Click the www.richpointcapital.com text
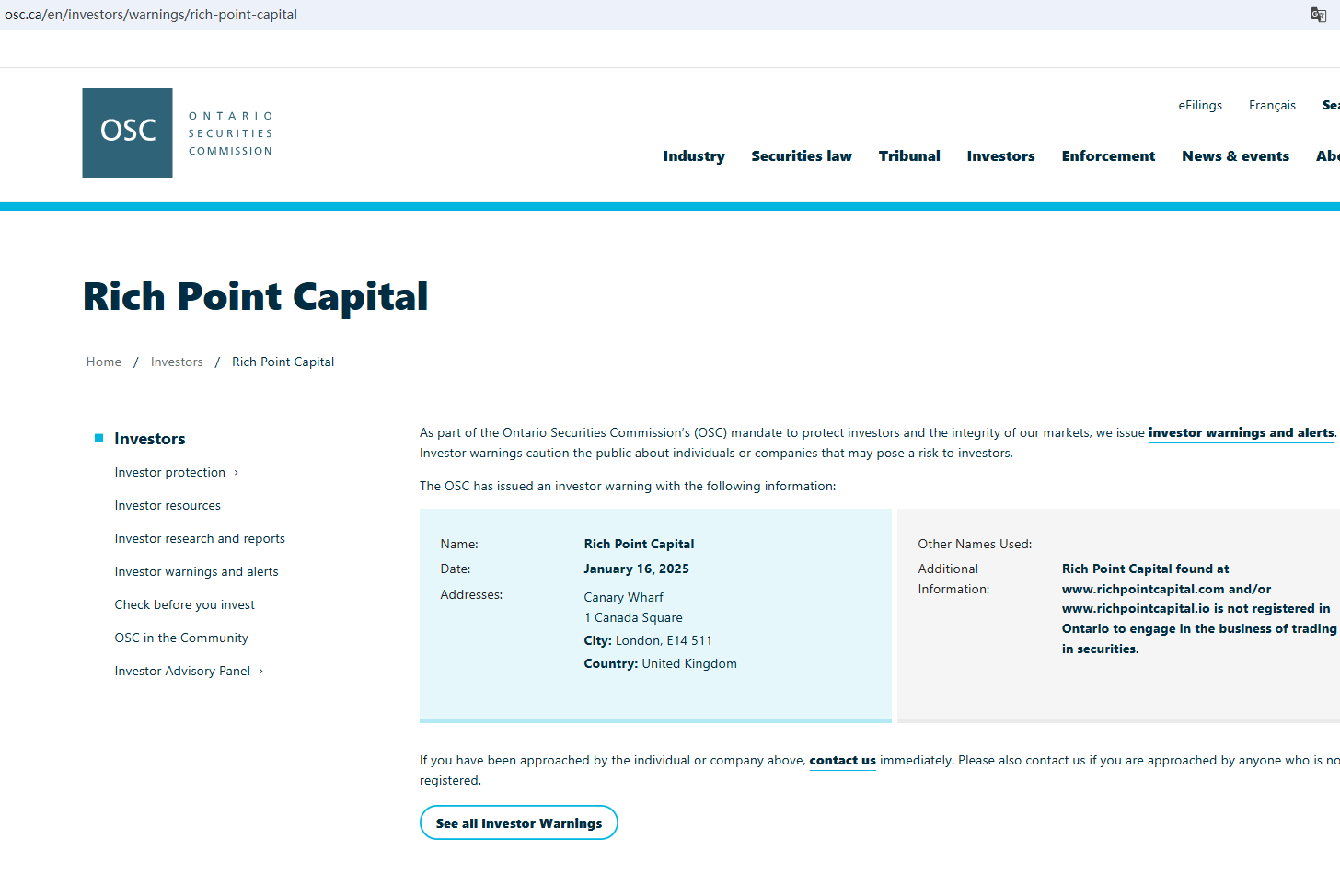The height and width of the screenshot is (896, 1340). [1143, 590]
